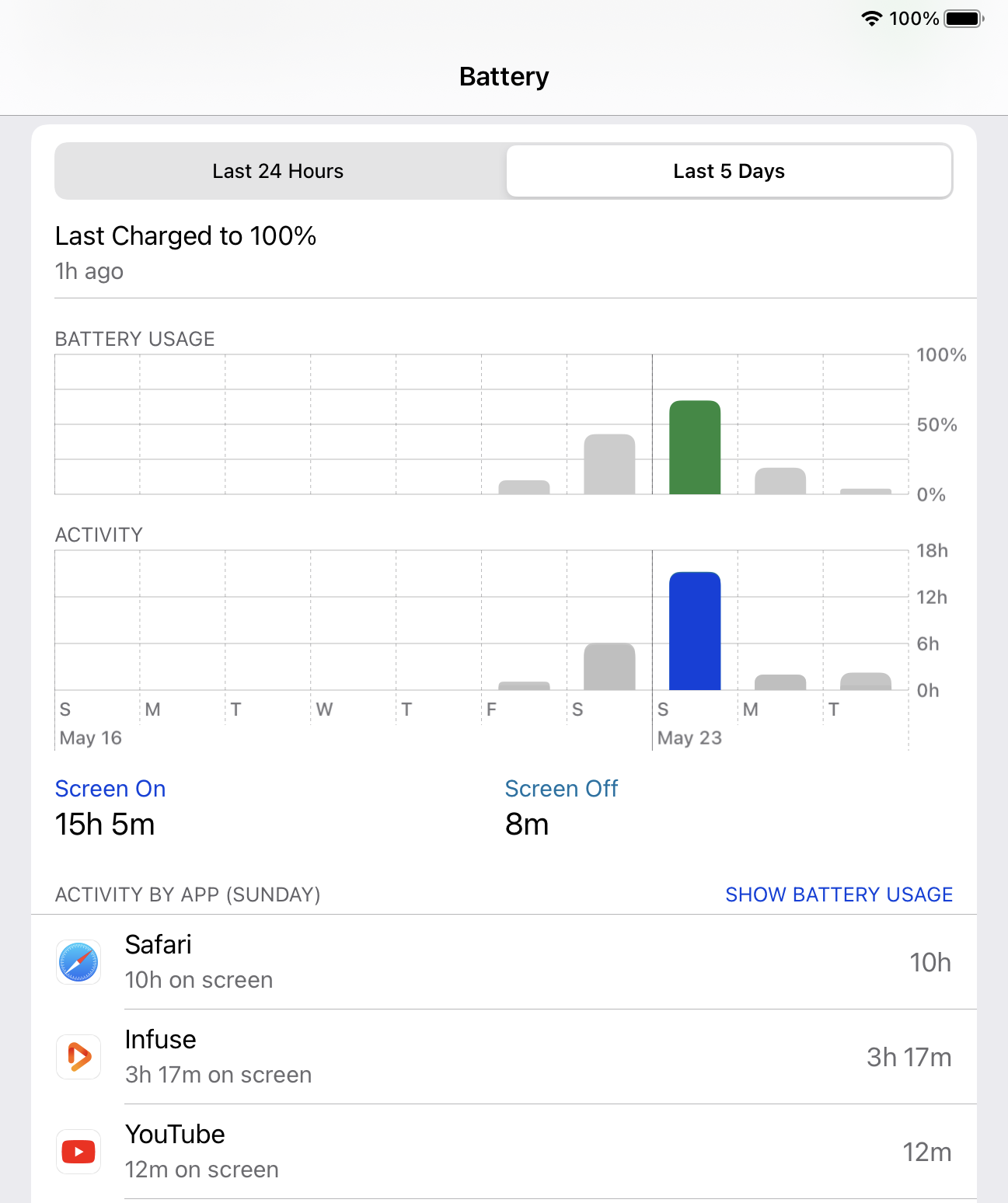Tap Saturday's gray battery usage bar
The height and width of the screenshot is (1203, 1008).
click(x=609, y=465)
